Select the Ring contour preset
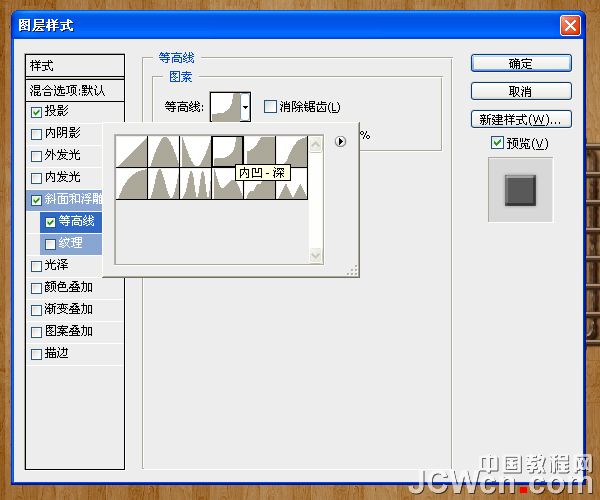The width and height of the screenshot is (600, 500). [x=164, y=184]
